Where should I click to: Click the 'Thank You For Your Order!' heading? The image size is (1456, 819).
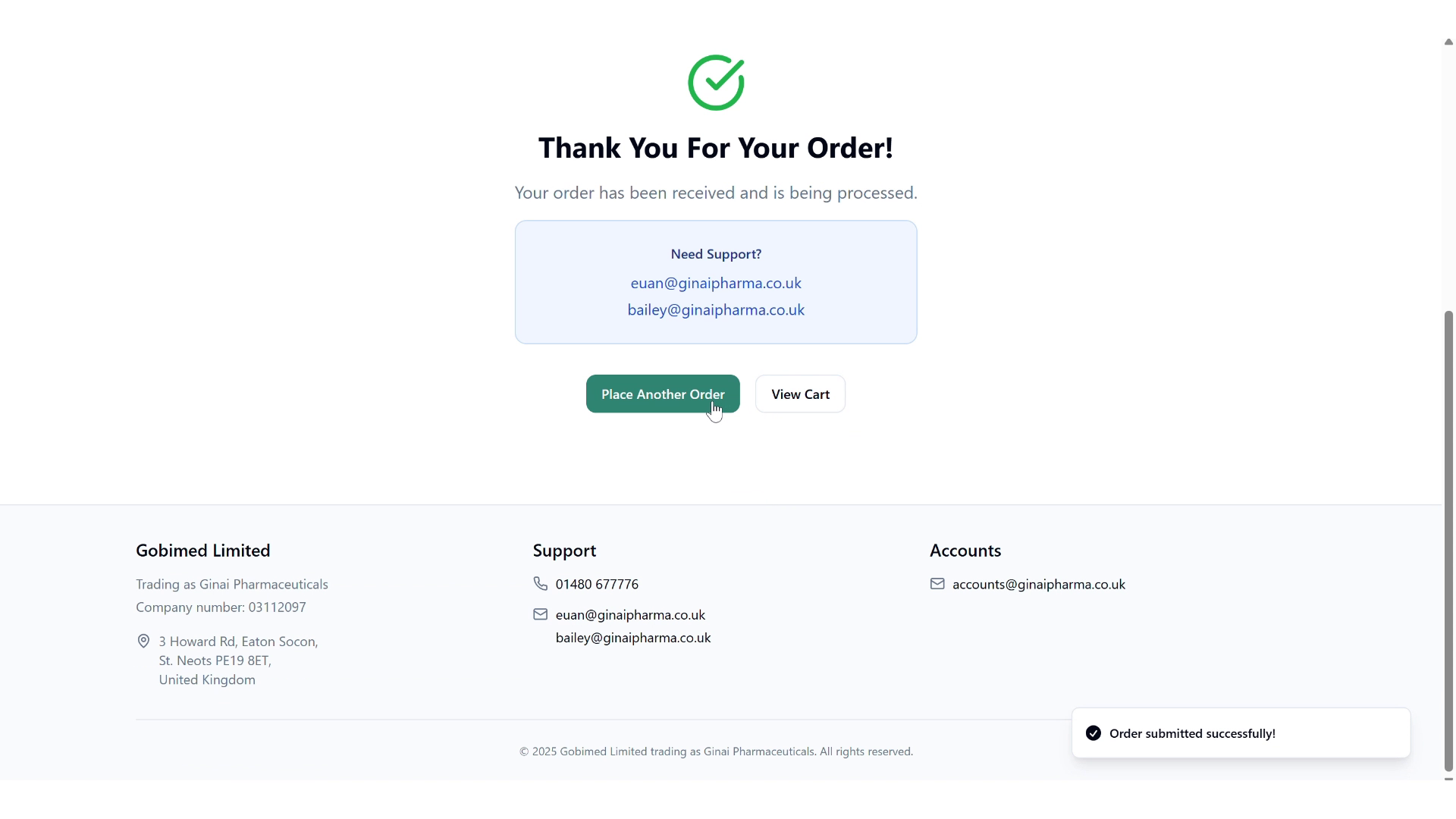[716, 148]
